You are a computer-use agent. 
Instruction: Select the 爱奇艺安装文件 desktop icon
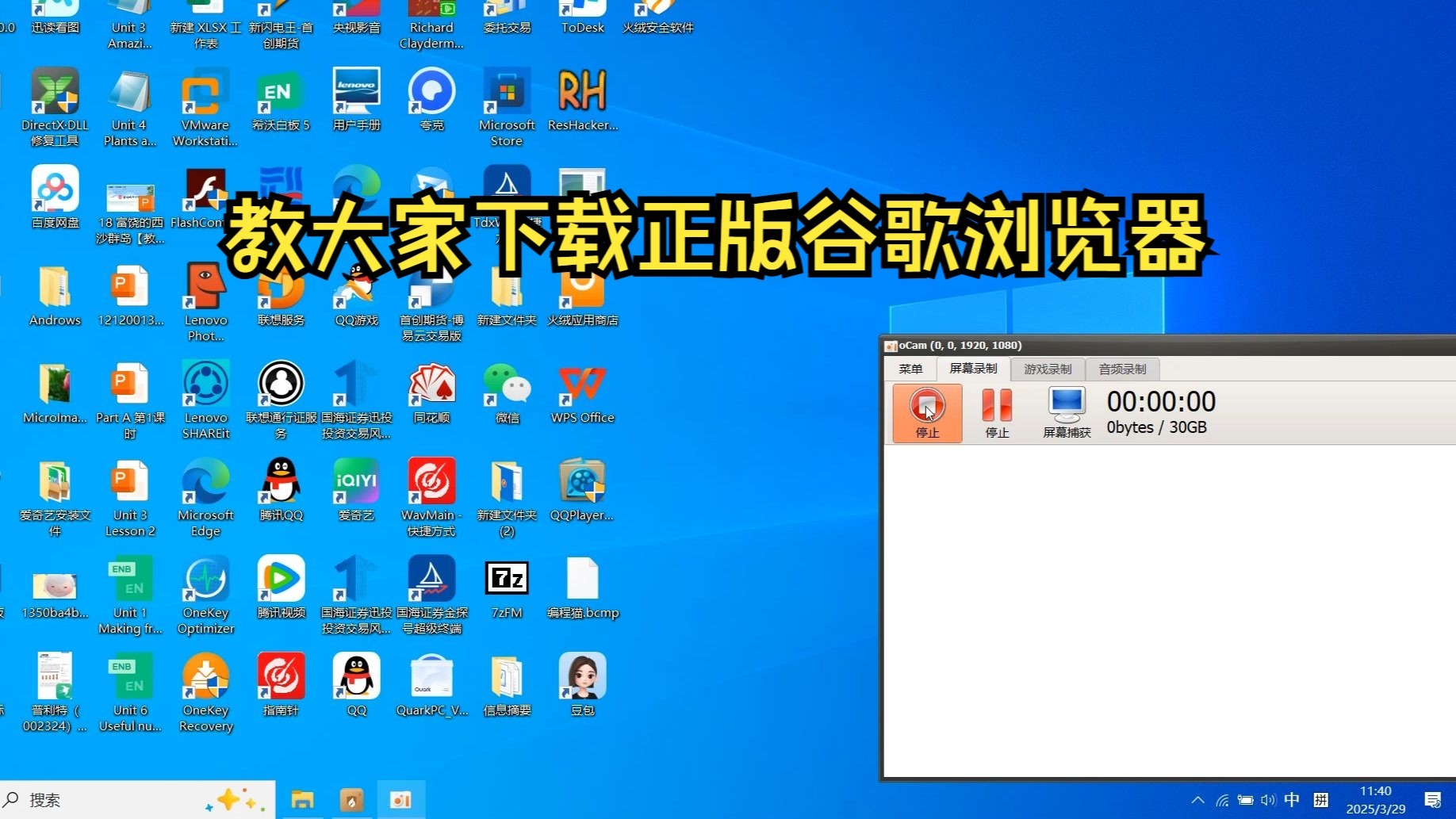pos(55,497)
